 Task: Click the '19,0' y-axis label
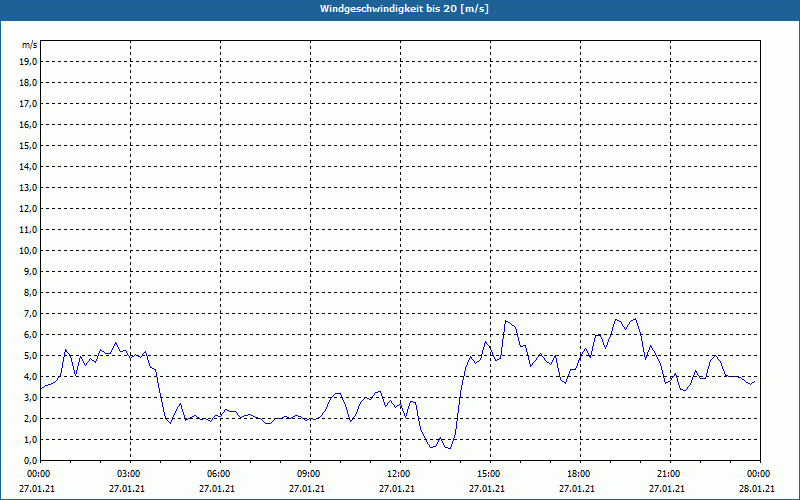28,62
